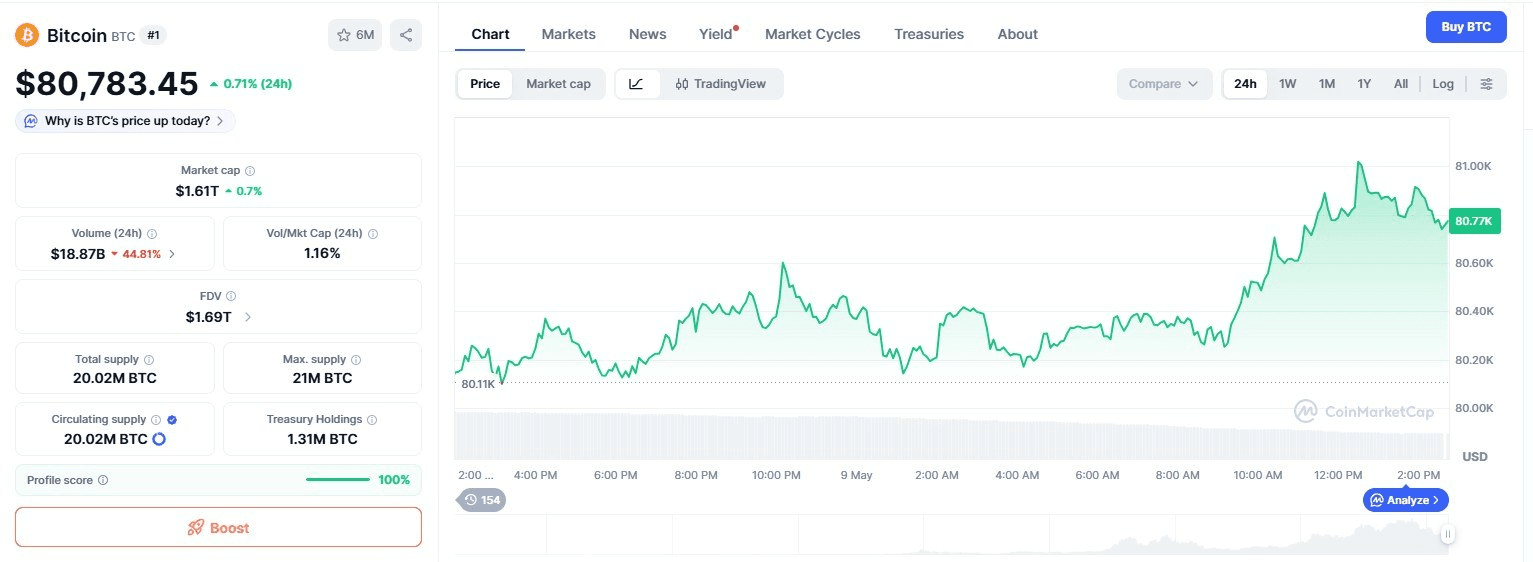
Task: Click the 80.11K low price label
Action: (x=478, y=384)
